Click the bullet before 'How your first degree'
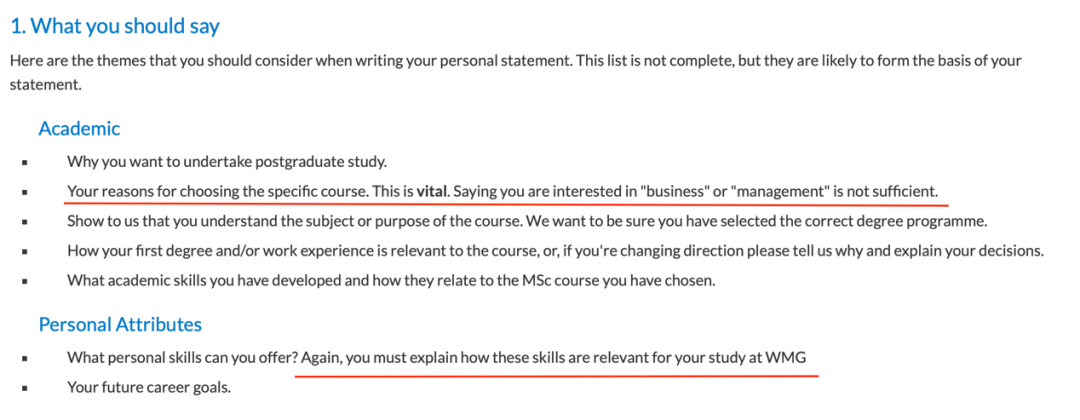This screenshot has height=420, width=1080. click(24, 252)
